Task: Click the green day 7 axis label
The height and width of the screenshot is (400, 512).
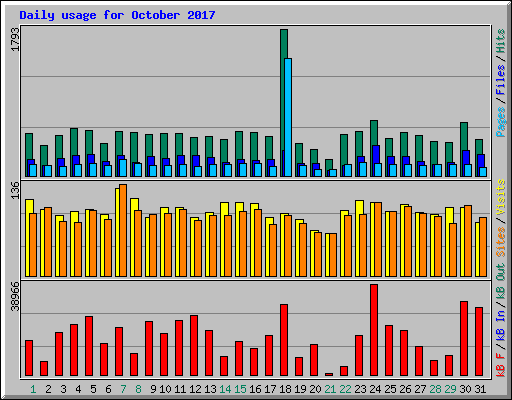Action: pos(123,389)
